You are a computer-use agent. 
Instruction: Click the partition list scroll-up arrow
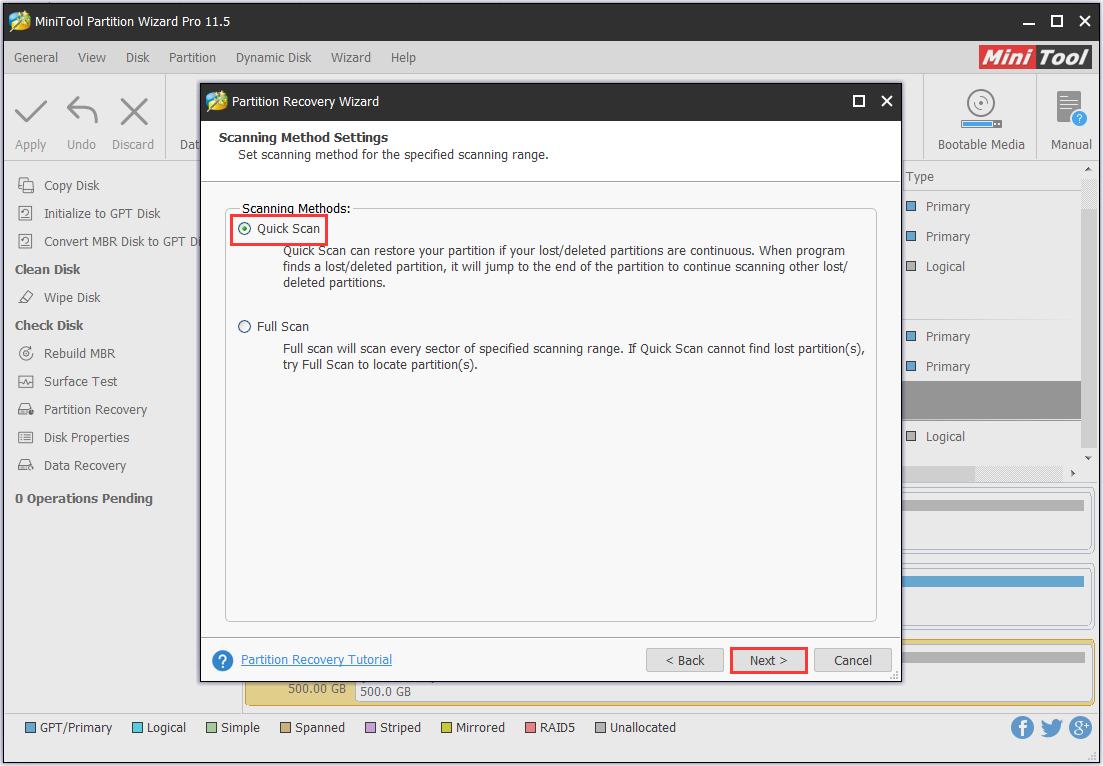[x=1088, y=170]
